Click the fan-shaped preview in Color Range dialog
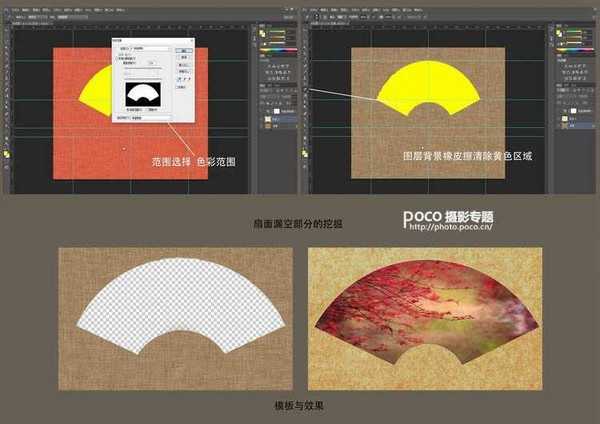The image size is (600, 424). pos(142,94)
